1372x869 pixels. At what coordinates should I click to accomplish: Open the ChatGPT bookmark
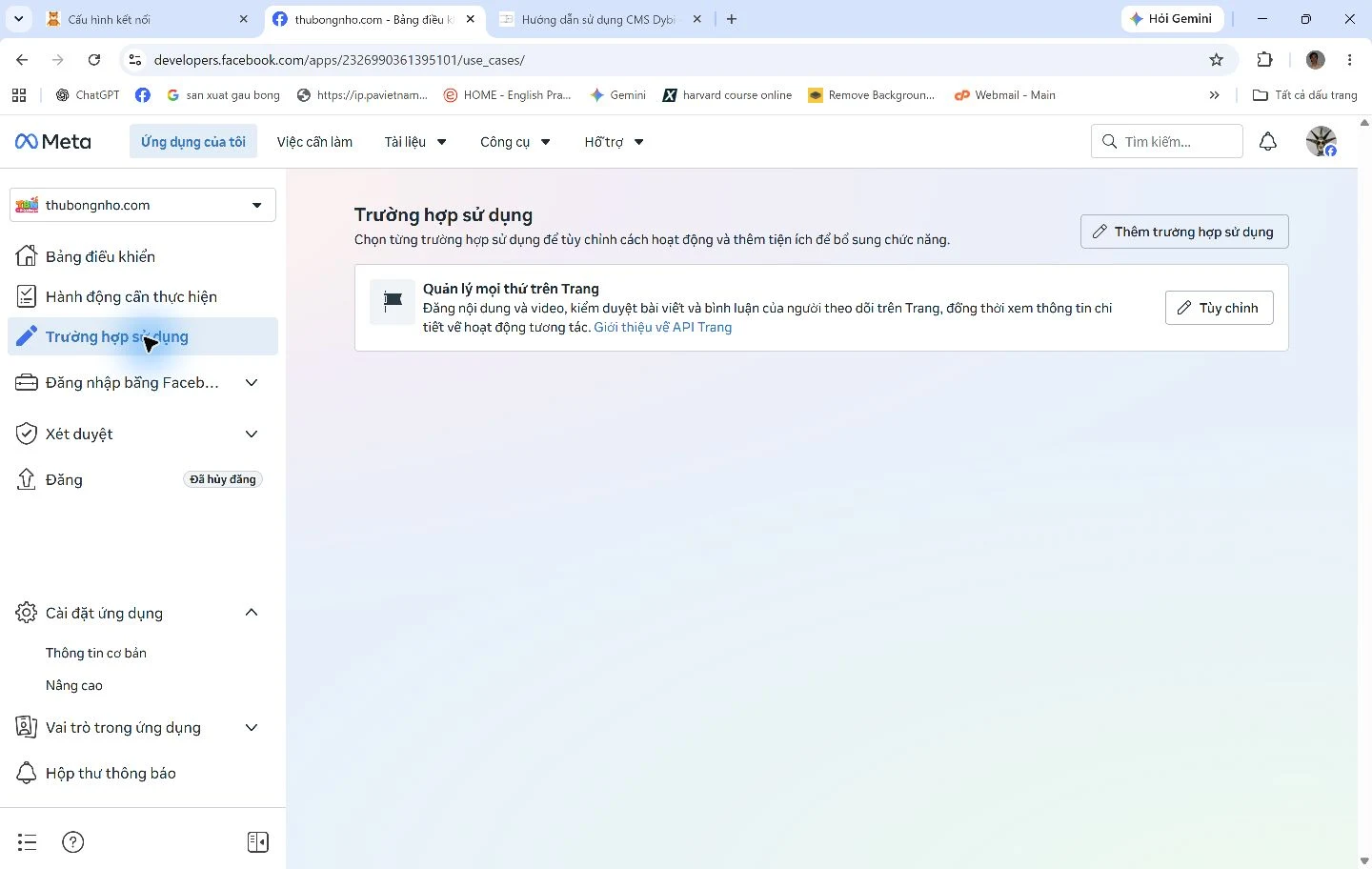coord(88,95)
